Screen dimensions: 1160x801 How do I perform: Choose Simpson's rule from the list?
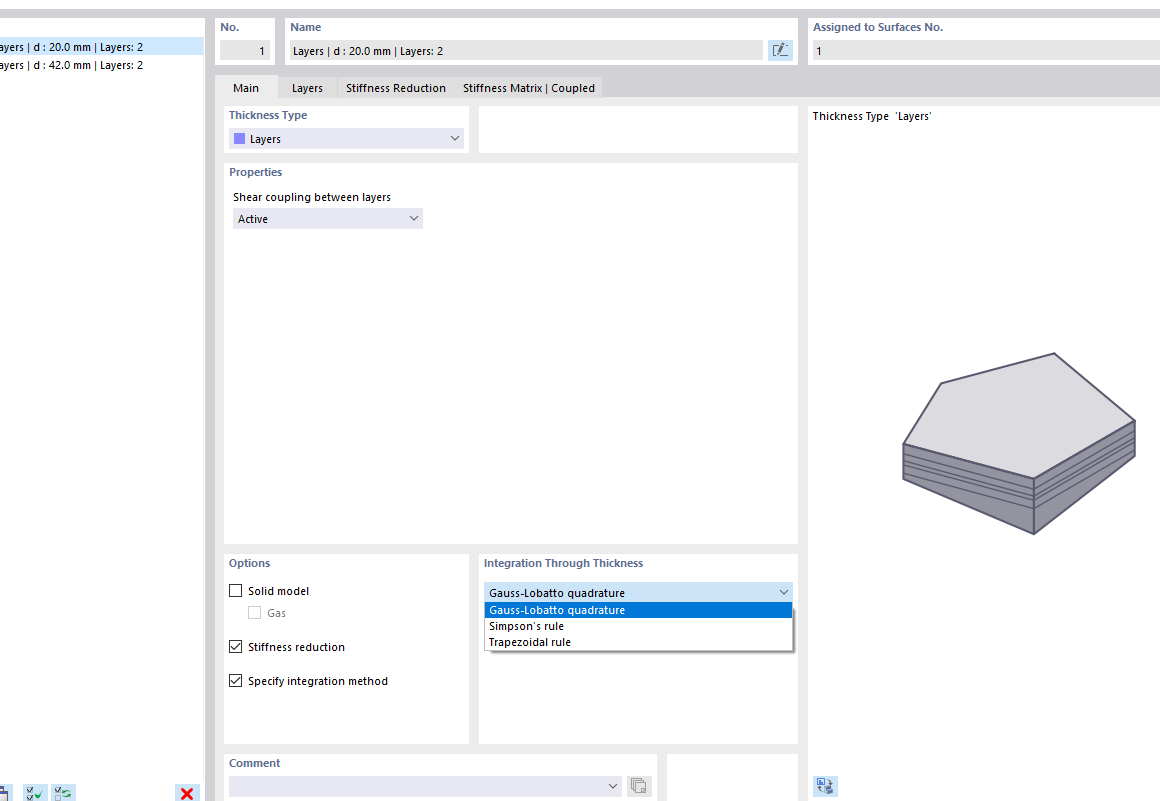[638, 626]
